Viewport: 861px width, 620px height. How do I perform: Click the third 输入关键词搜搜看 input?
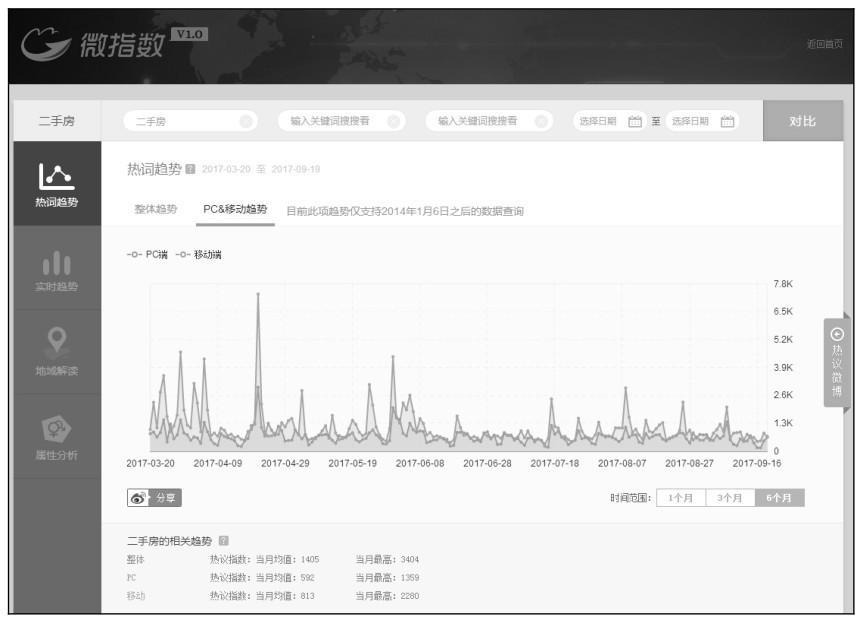pyautogui.click(x=489, y=121)
